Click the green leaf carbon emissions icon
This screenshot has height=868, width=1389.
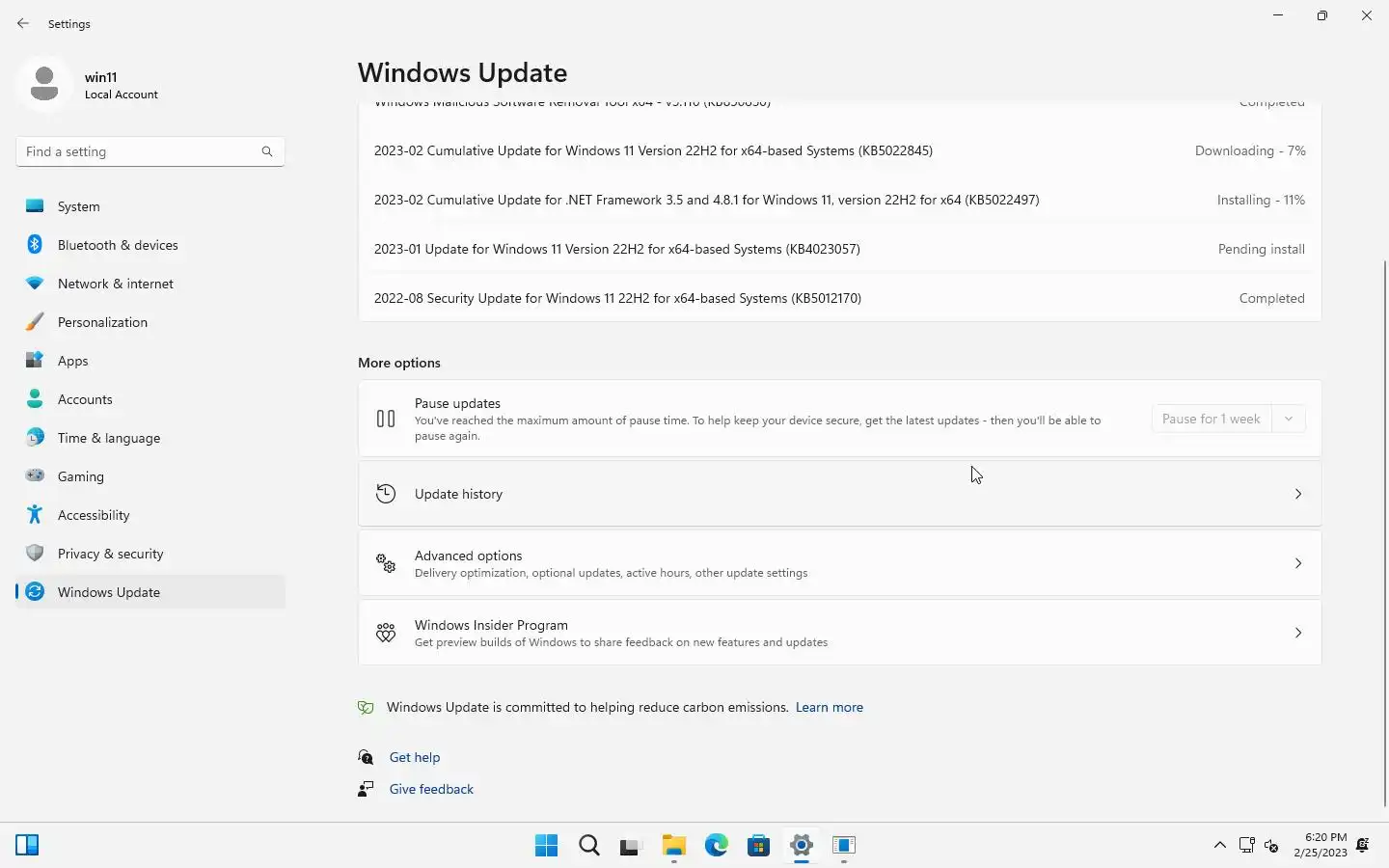click(366, 707)
